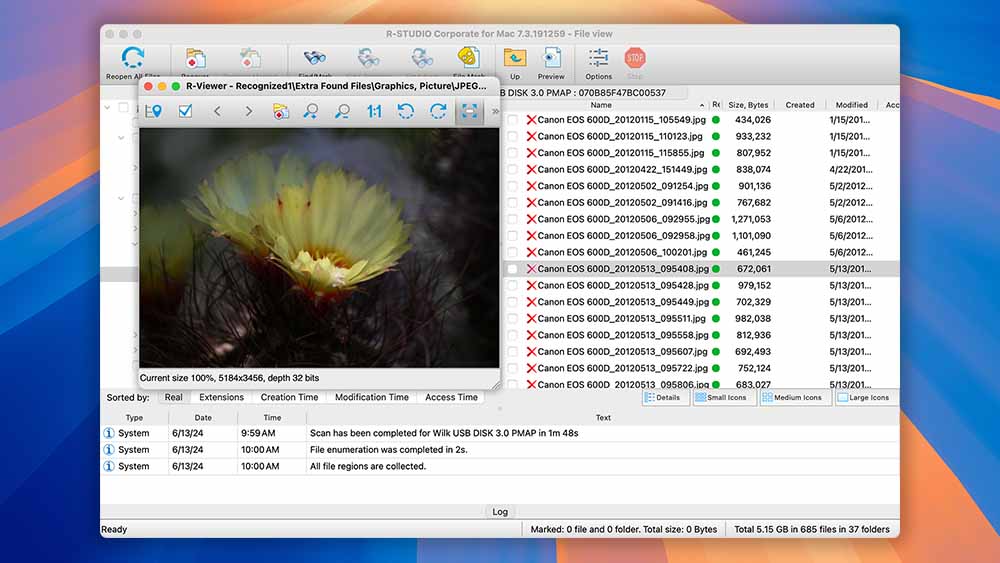Click the Log tab at bottom
Screen dimensions: 1000x563
pyautogui.click(x=500, y=512)
